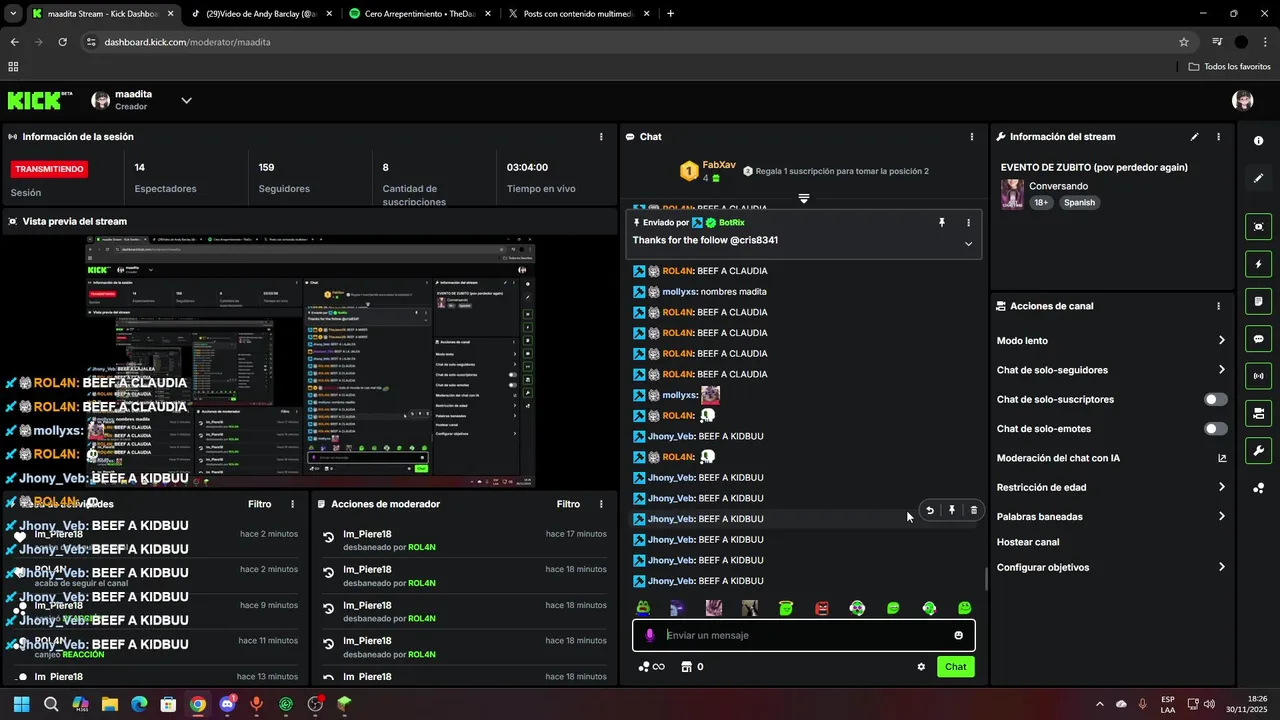1280x720 pixels.
Task: Edit stream info with header pencil icon
Action: [1194, 137]
